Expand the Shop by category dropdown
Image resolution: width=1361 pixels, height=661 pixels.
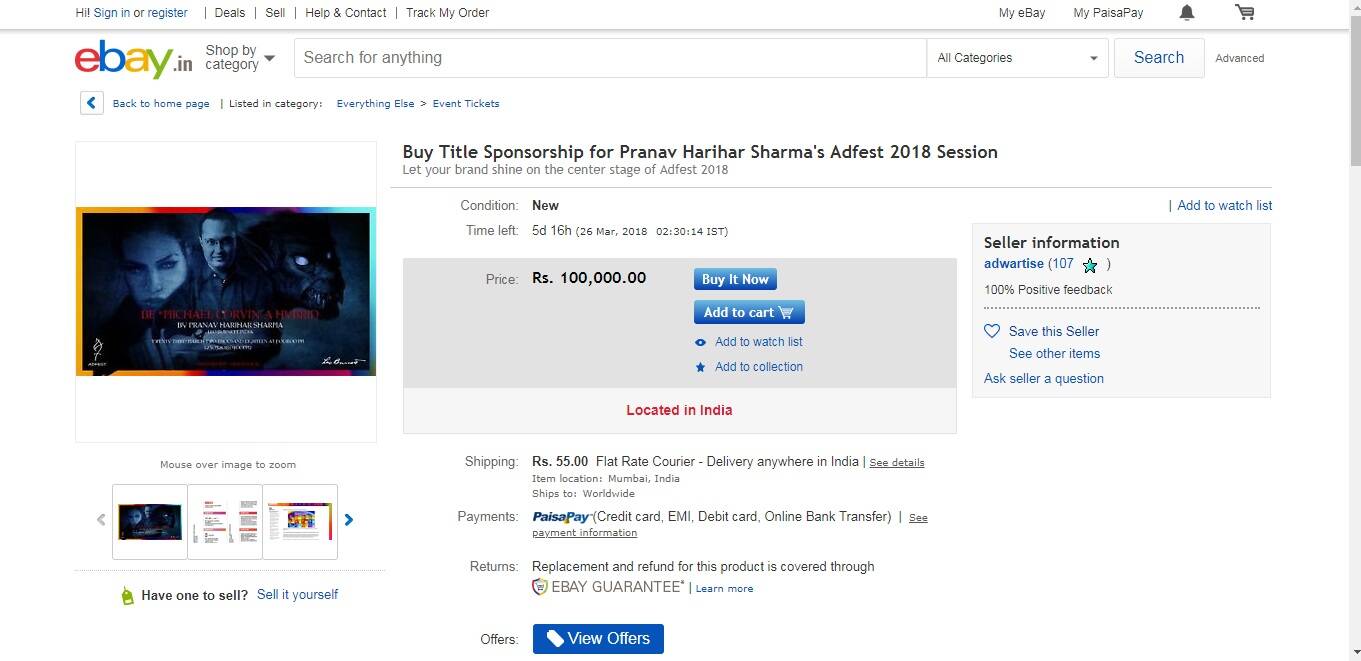coord(240,58)
